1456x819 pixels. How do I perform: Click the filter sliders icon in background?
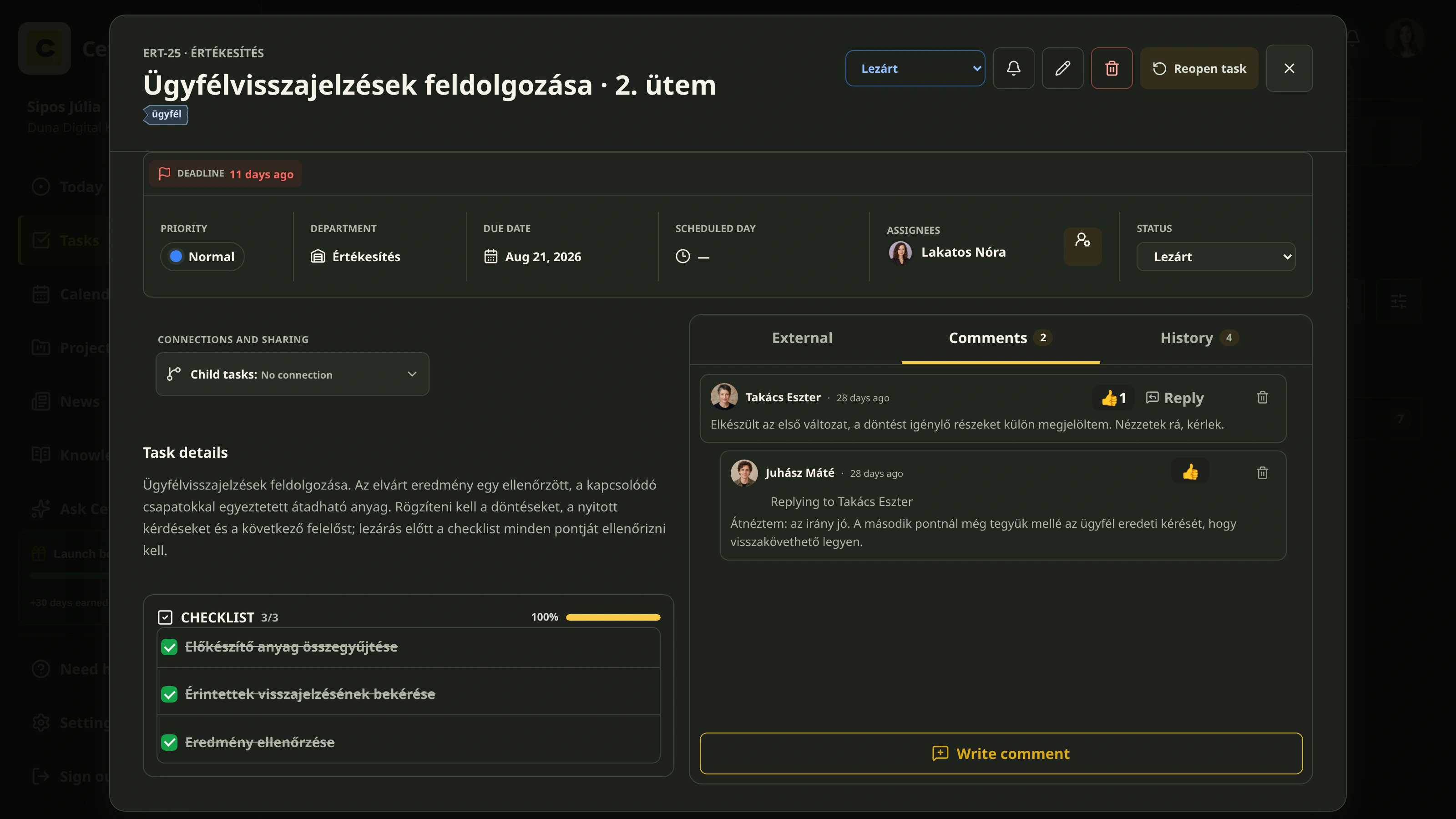(1398, 301)
